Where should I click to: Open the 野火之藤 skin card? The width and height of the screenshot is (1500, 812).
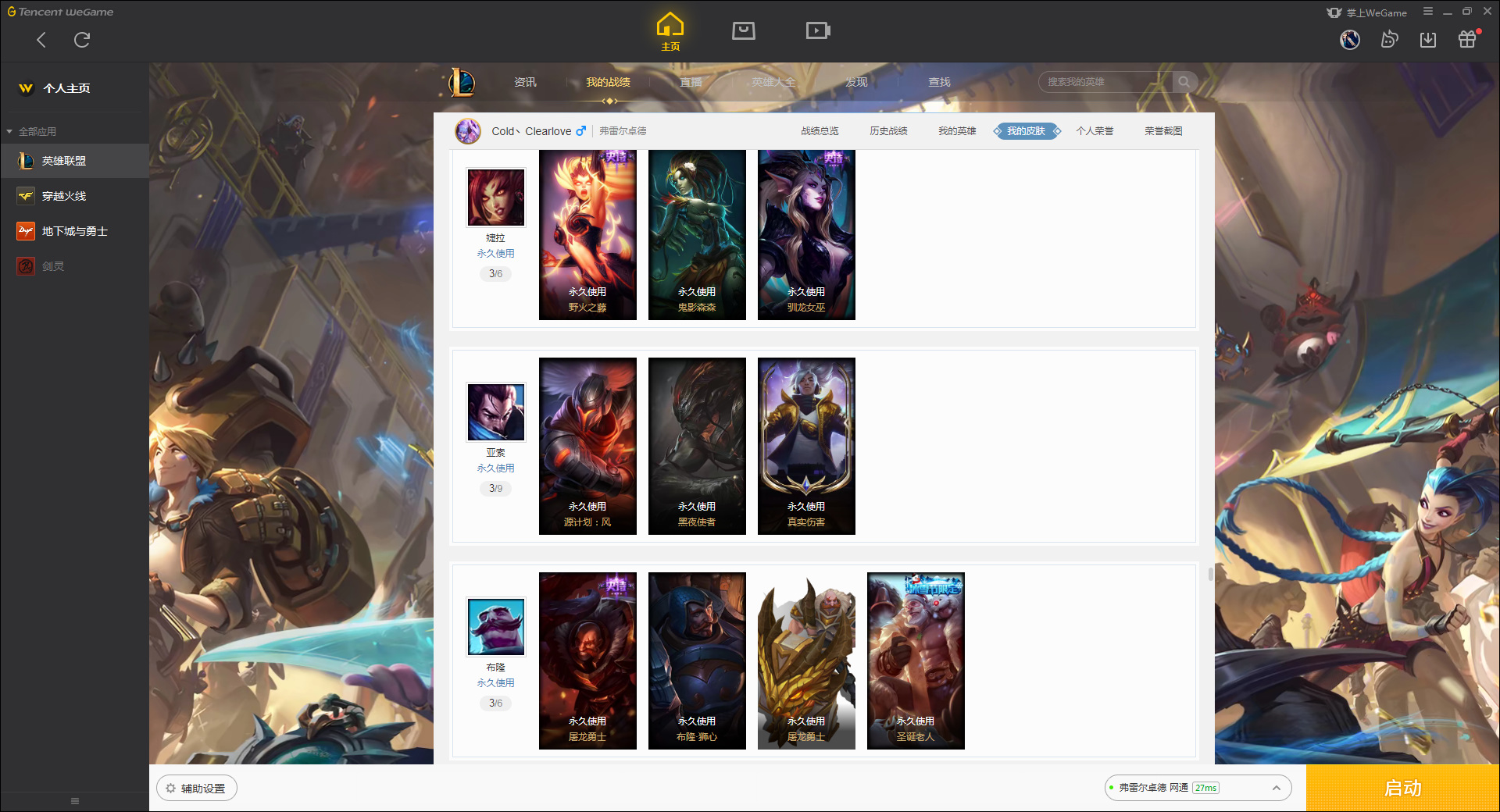pyautogui.click(x=587, y=235)
